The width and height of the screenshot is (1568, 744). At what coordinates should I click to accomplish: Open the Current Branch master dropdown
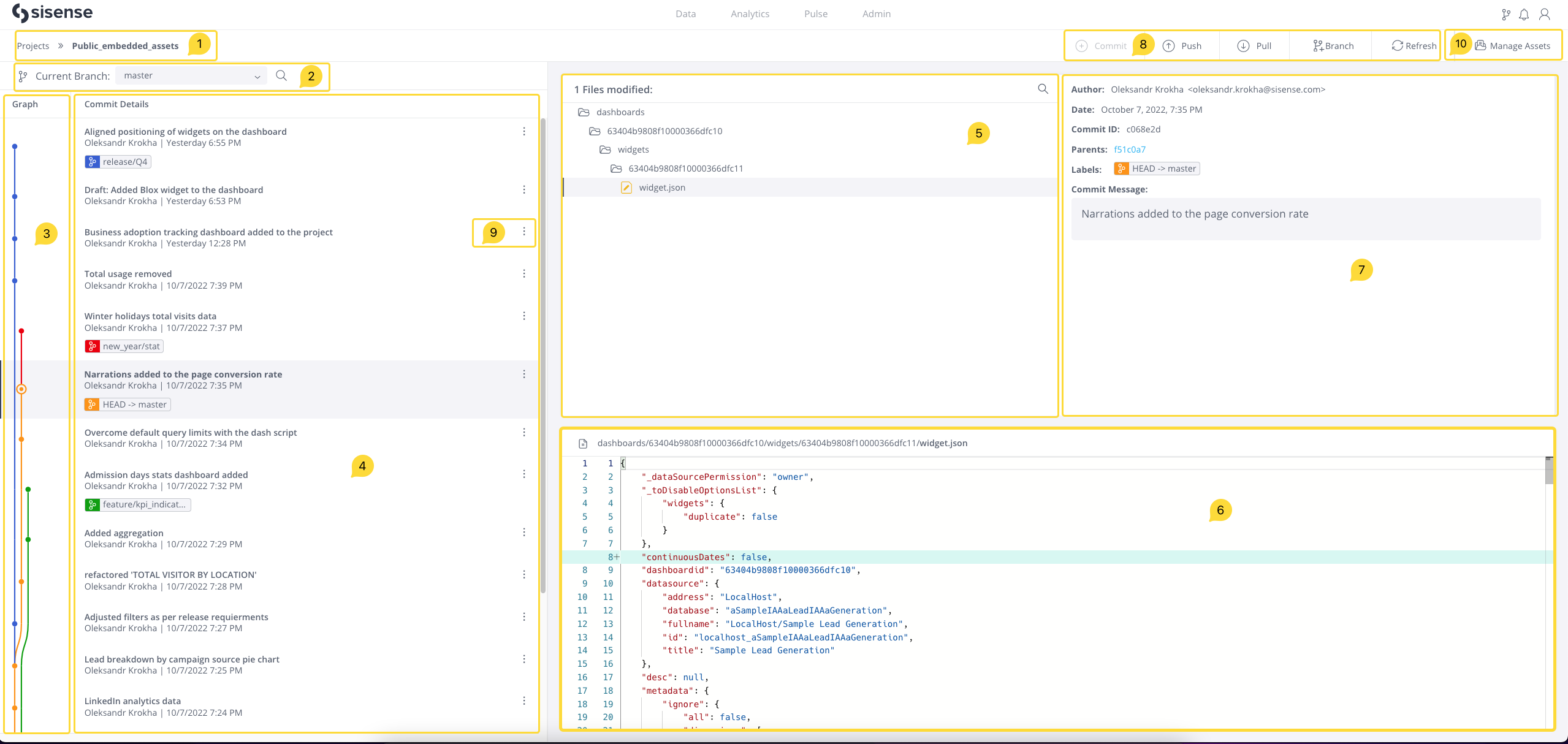[x=191, y=76]
